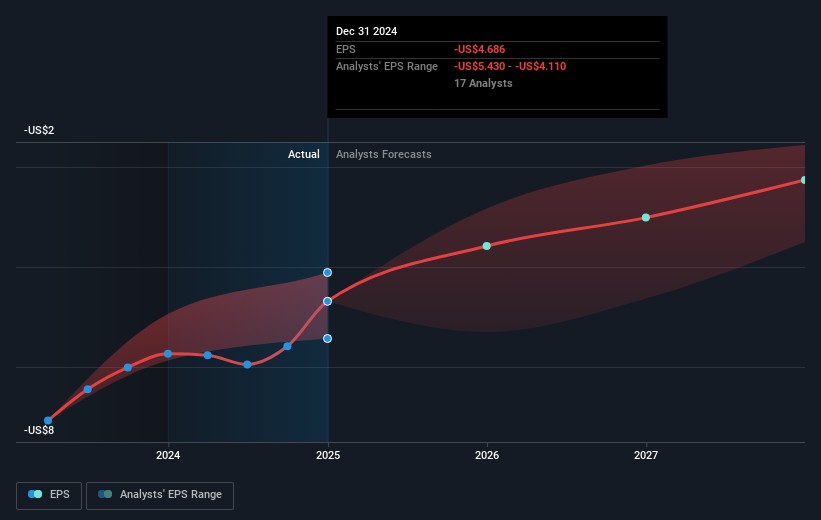
Task: Select the forecast data point at 2027
Action: pos(646,217)
